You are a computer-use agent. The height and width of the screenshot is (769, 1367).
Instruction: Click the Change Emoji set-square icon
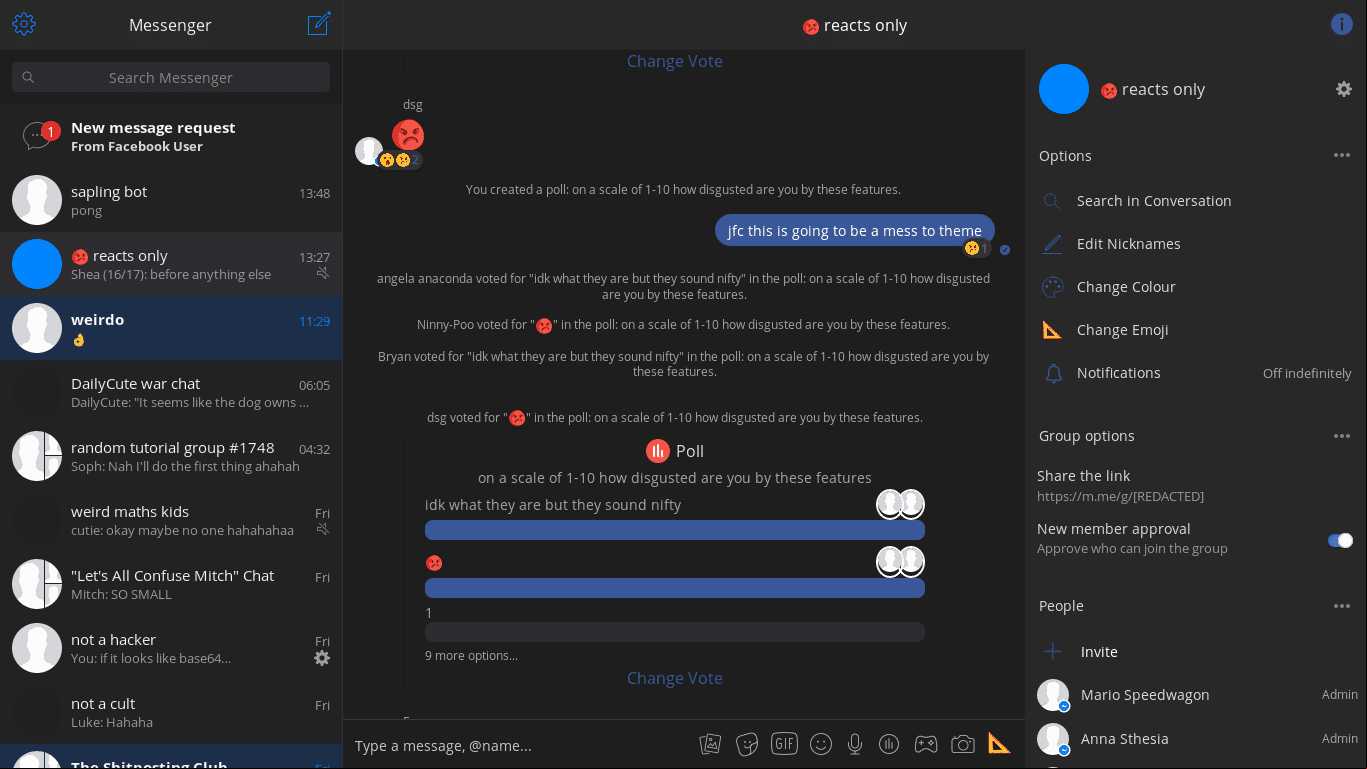coord(1052,330)
